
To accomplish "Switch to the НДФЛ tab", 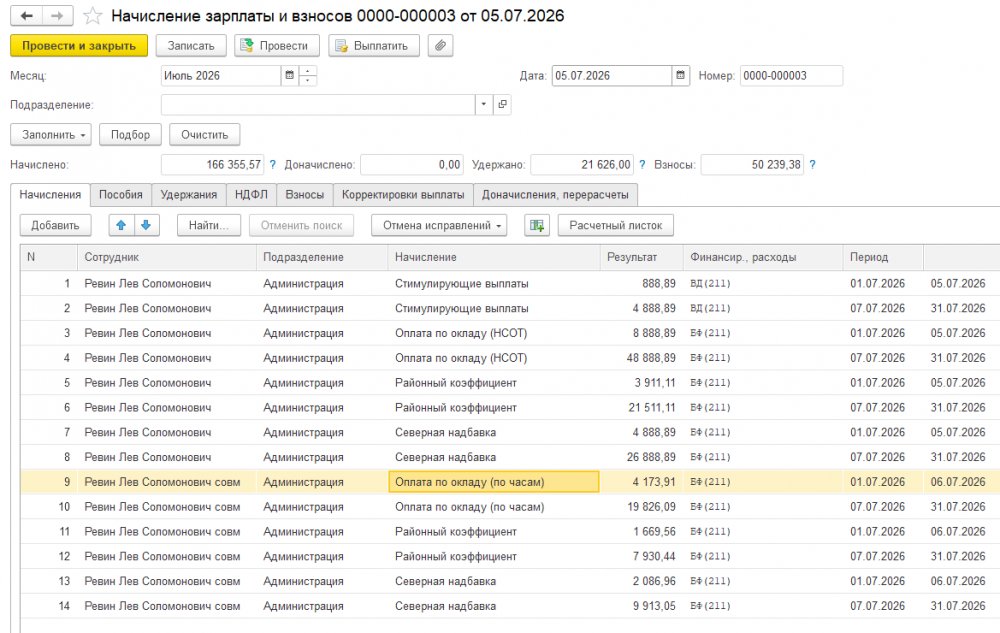I will coord(251,194).
